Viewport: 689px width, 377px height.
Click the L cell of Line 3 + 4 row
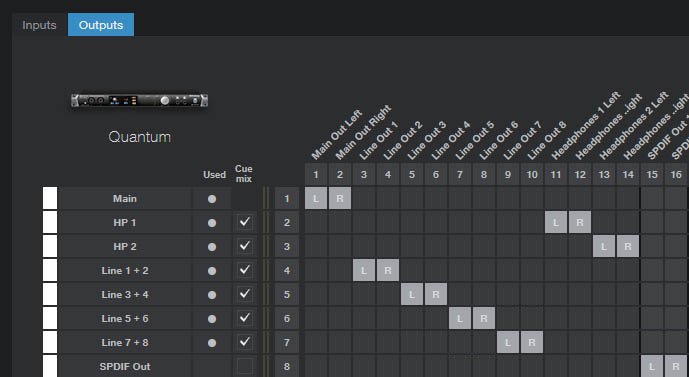tap(411, 294)
